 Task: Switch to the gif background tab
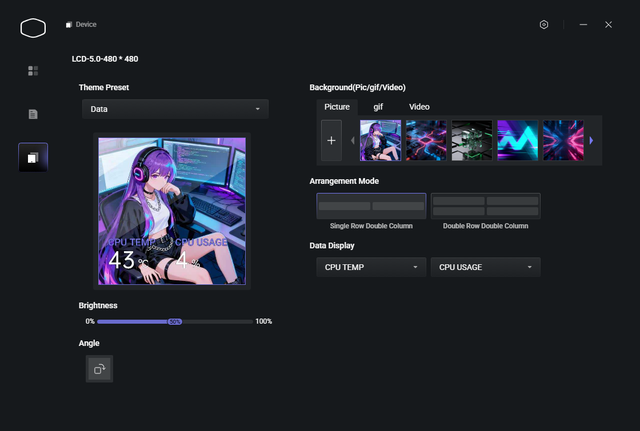coord(379,106)
